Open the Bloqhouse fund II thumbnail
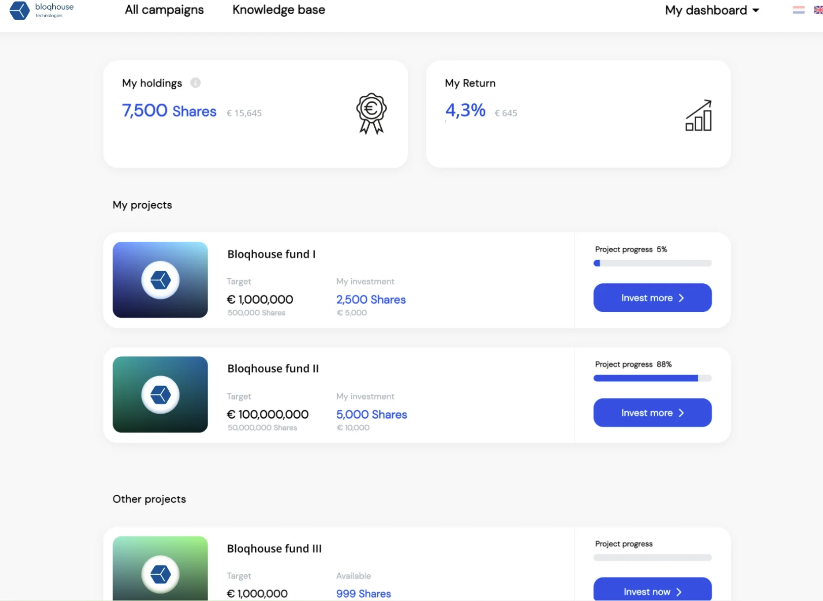The width and height of the screenshot is (823, 601). 160,394
